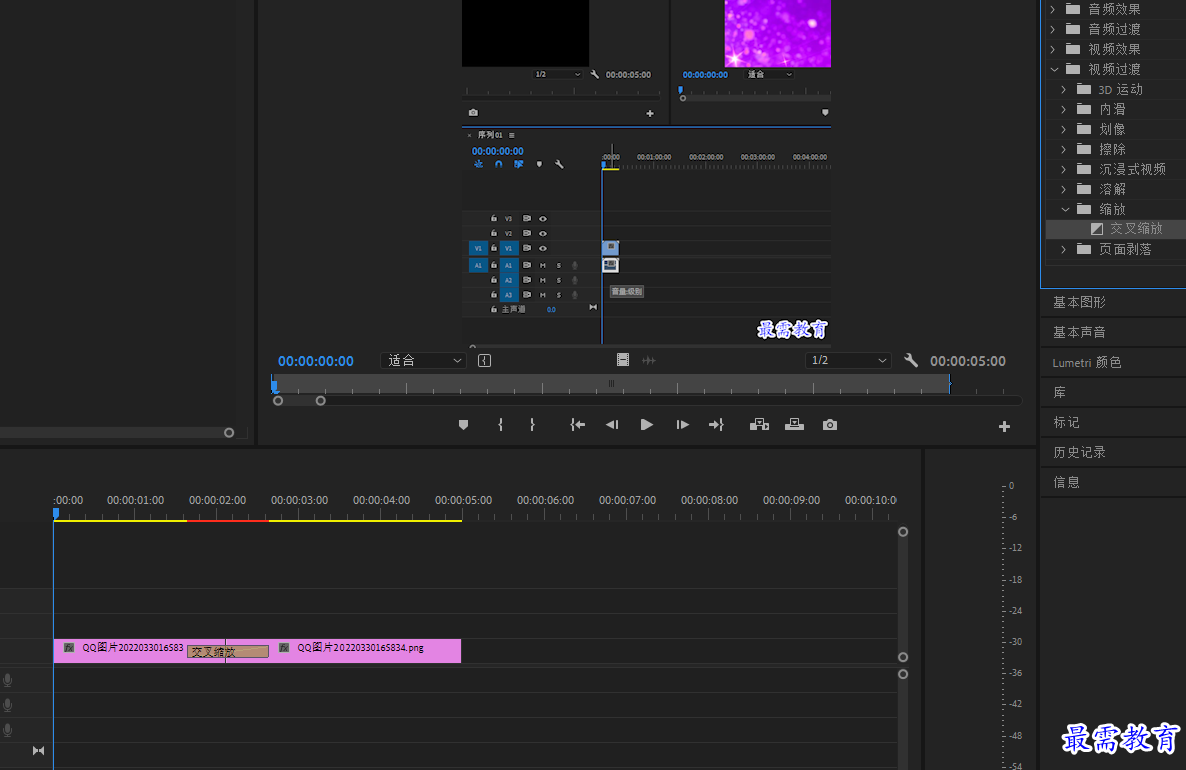Expand the 3D 运动 folder
1186x770 pixels.
[1064, 89]
